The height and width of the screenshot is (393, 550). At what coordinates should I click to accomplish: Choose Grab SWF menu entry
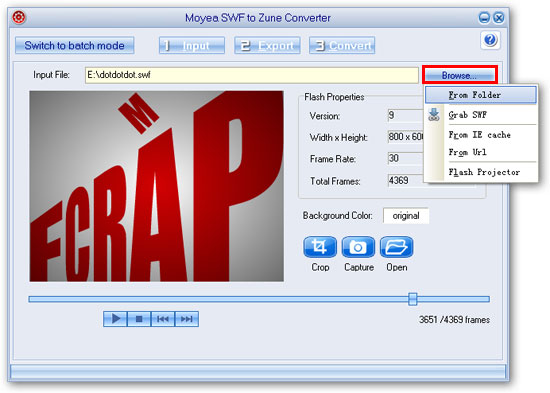(481, 115)
